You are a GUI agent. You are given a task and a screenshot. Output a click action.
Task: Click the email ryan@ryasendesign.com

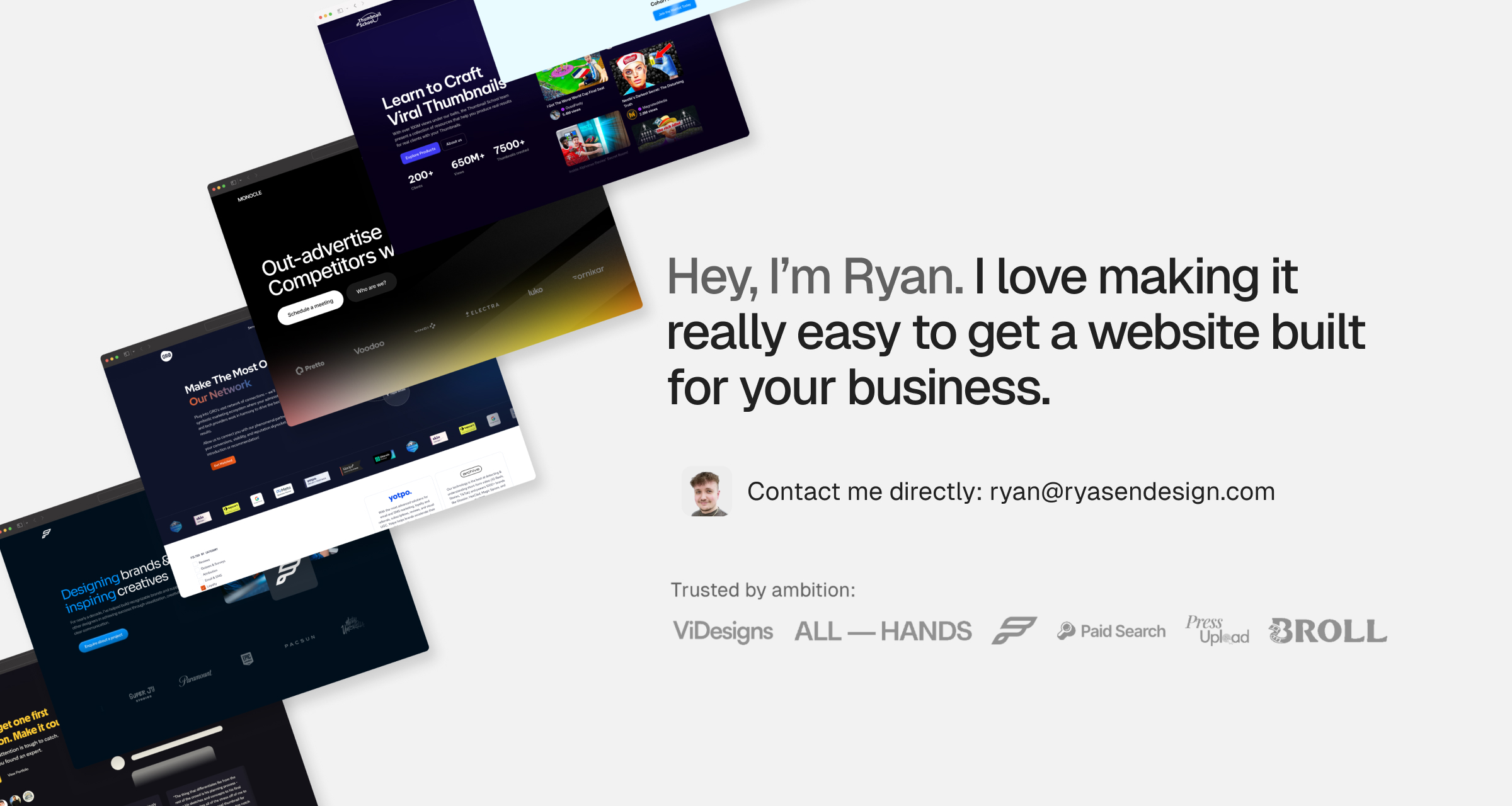(x=1132, y=492)
